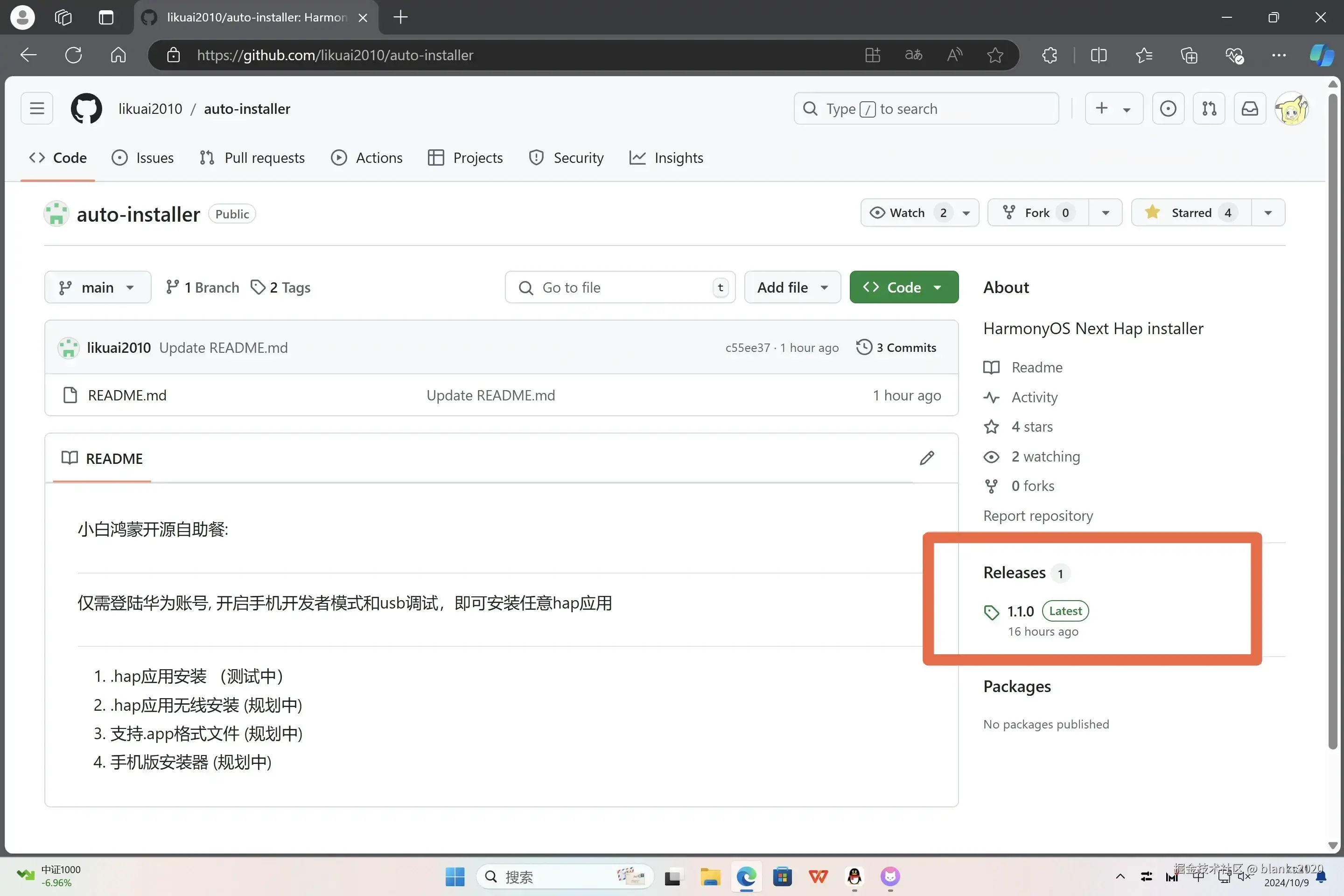Open Microsoft Edge in taskbar
This screenshot has width=1344, height=896.
[x=746, y=876]
